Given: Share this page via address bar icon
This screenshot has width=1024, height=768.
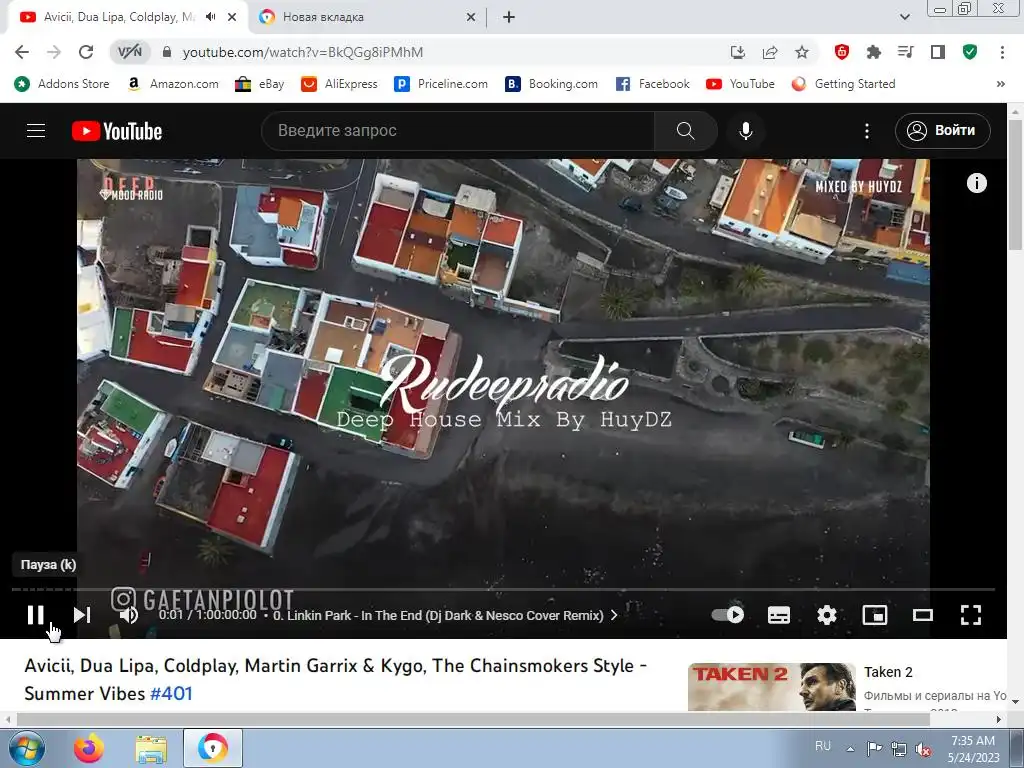Looking at the screenshot, I should [x=770, y=52].
